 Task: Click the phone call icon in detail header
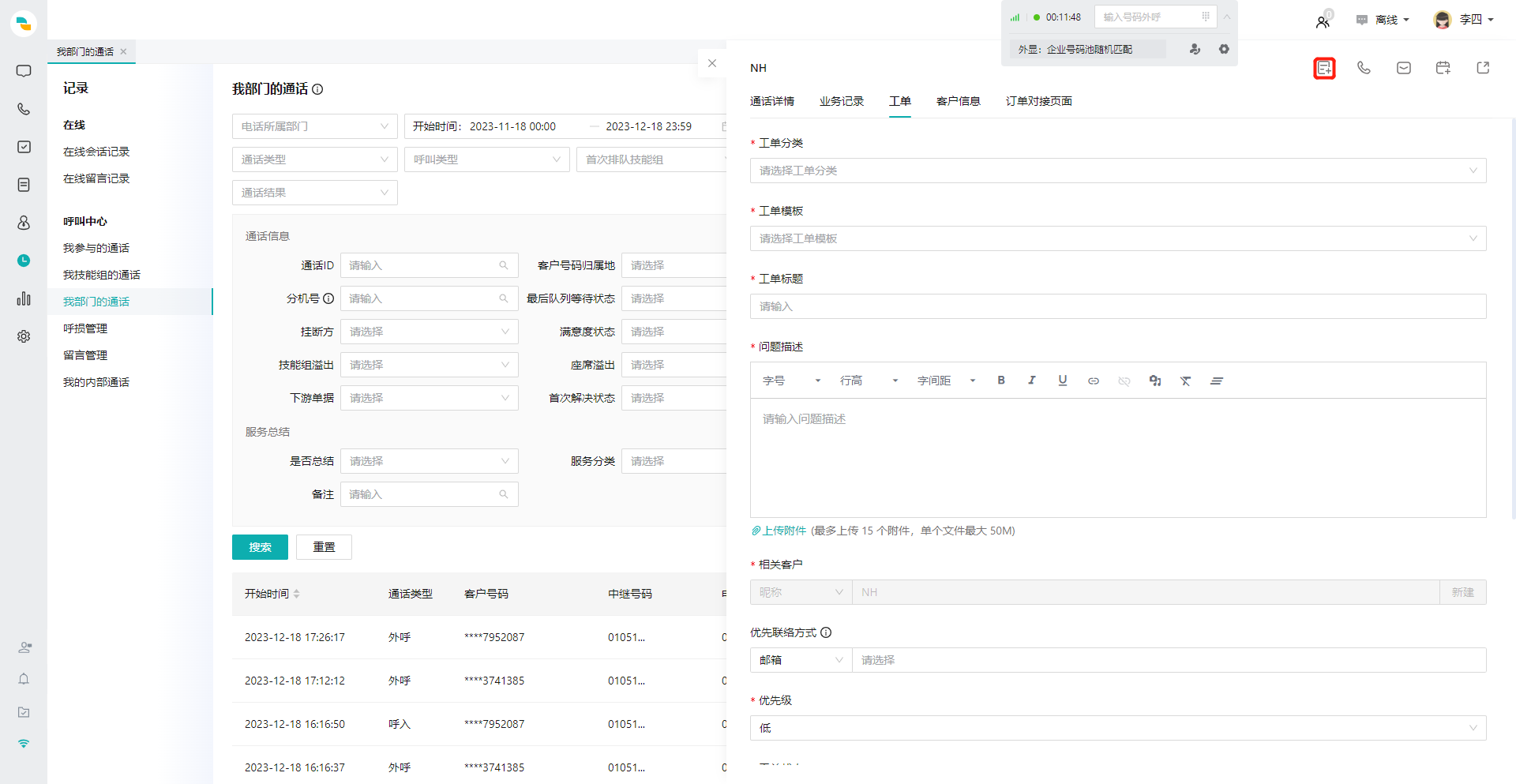pos(1364,68)
